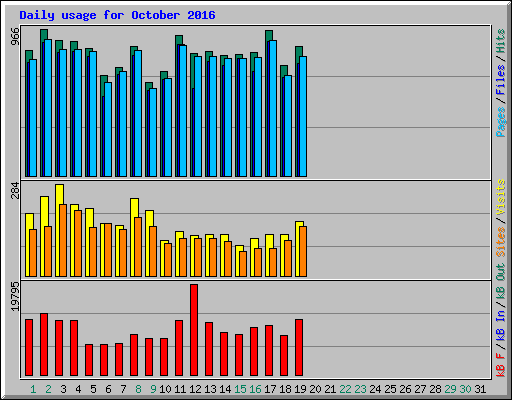512x400 pixels.
Task: Click day 4 on the x-axis
Action: click(78, 389)
